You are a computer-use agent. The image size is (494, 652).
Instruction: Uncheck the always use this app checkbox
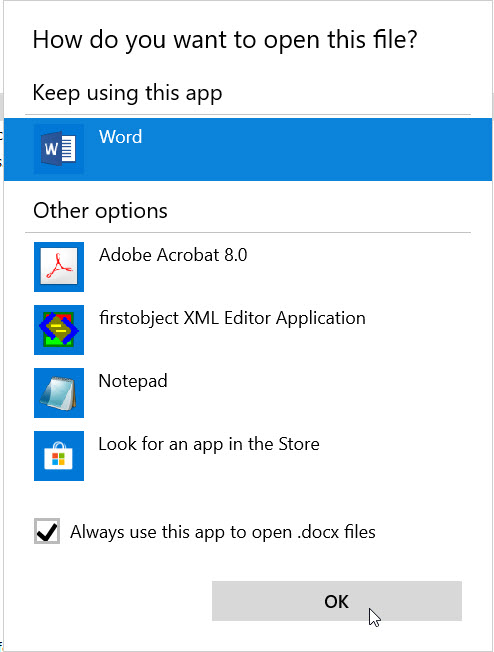(47, 531)
